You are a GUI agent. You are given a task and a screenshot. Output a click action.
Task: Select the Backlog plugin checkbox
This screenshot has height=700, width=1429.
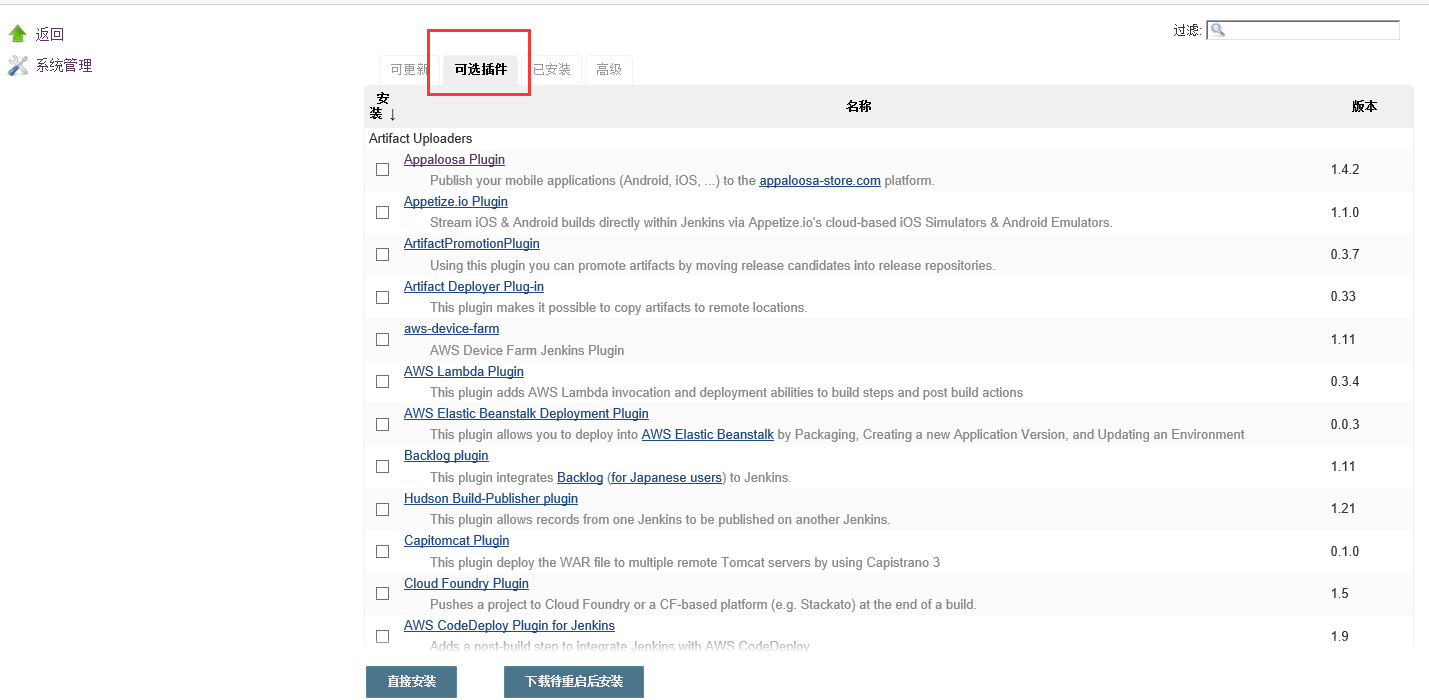click(x=382, y=466)
